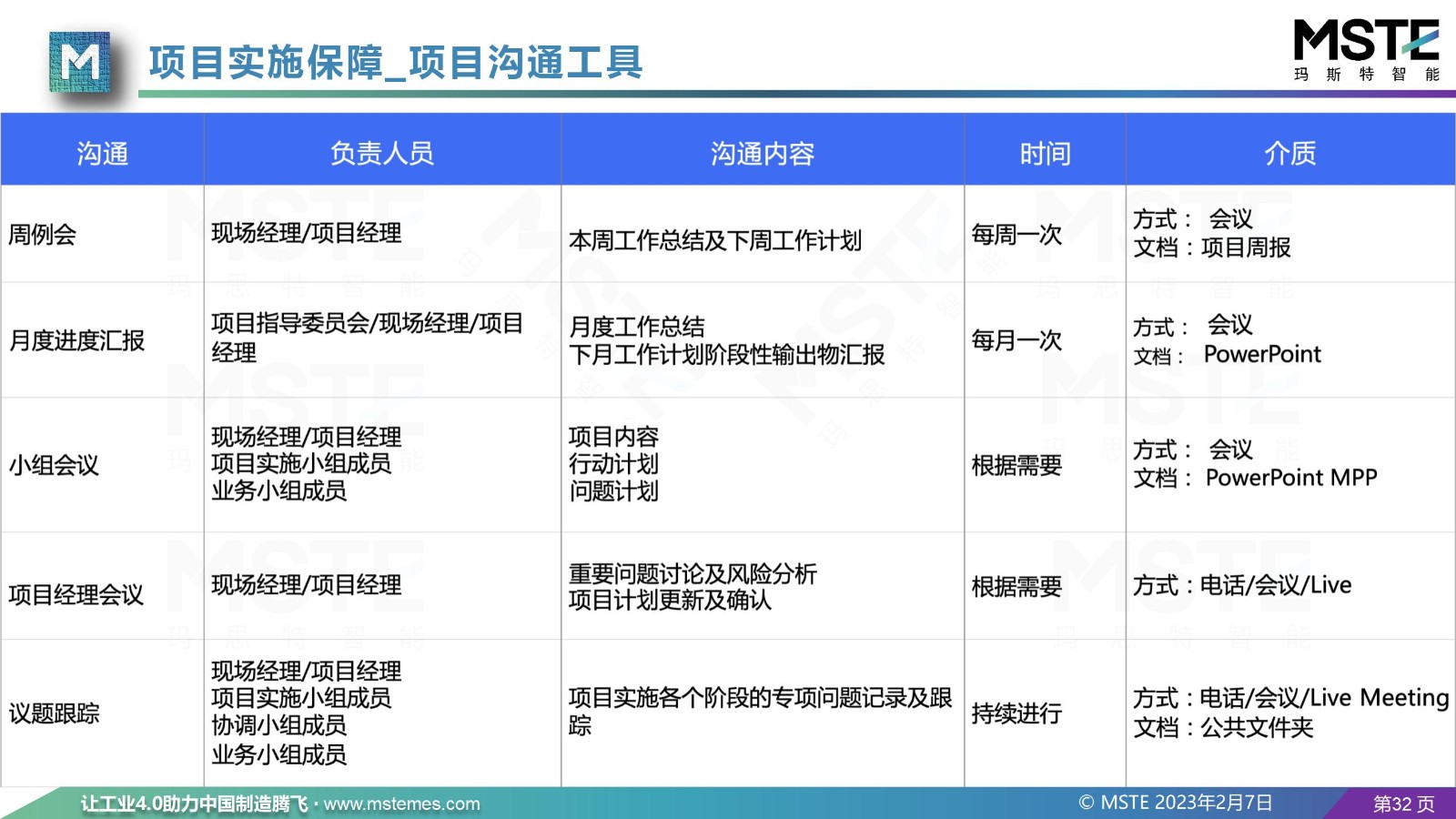Click the © MSTE 2023年2月7日 copyright text

point(1175,803)
